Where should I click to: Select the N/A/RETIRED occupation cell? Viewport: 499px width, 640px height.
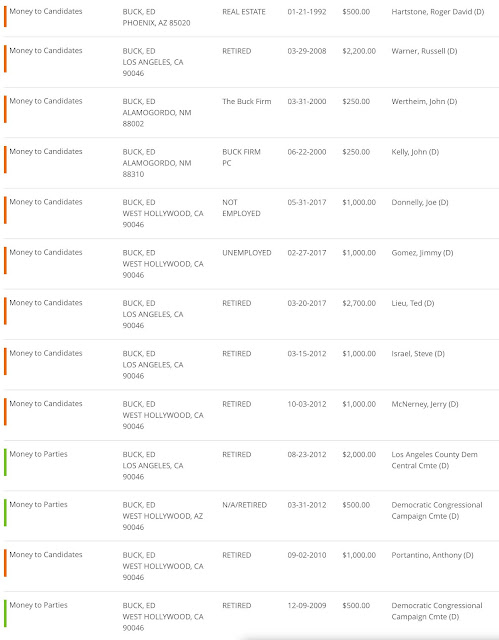(244, 505)
